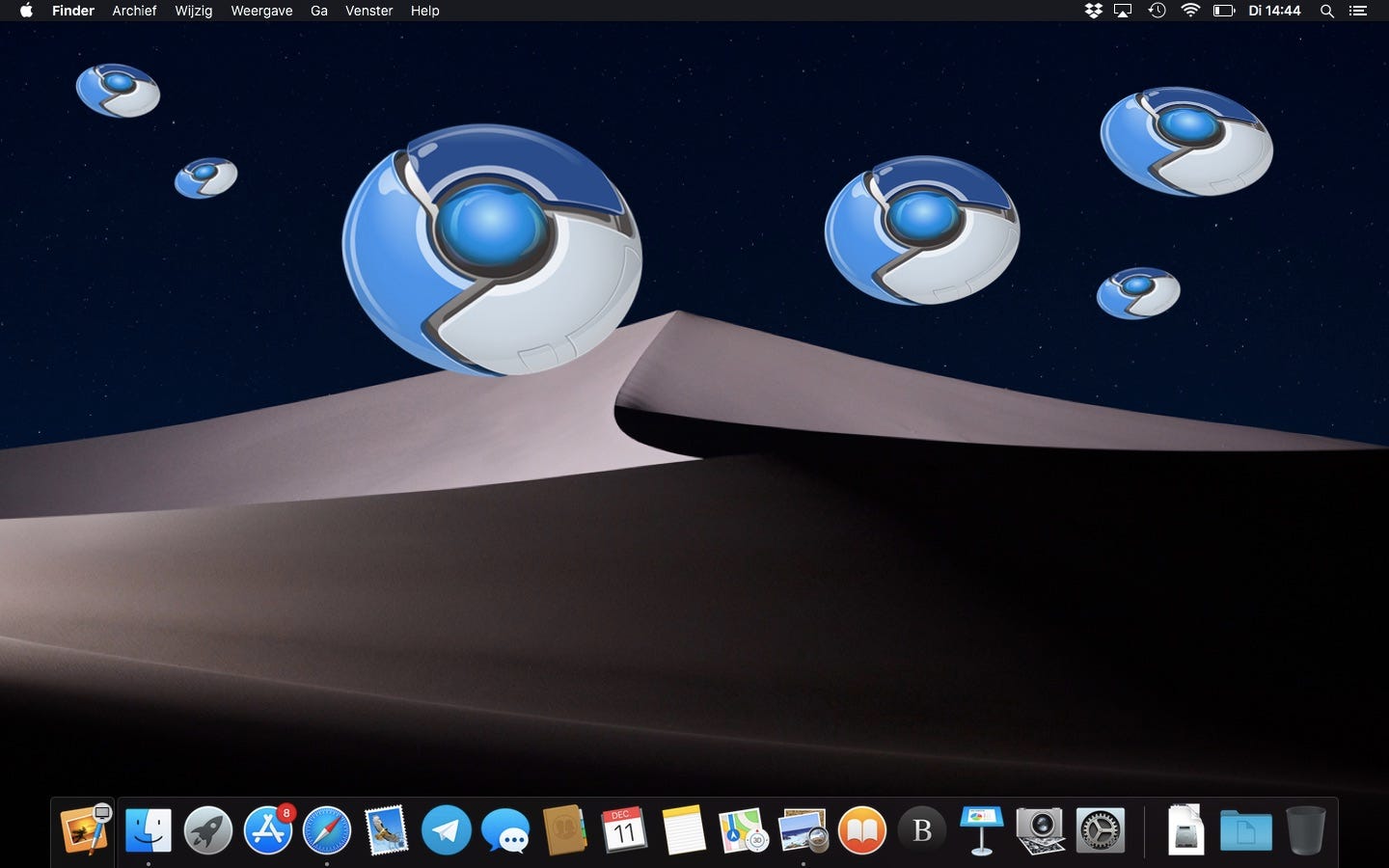The width and height of the screenshot is (1389, 868).
Task: Open the AirPlay display menu
Action: click(1123, 11)
